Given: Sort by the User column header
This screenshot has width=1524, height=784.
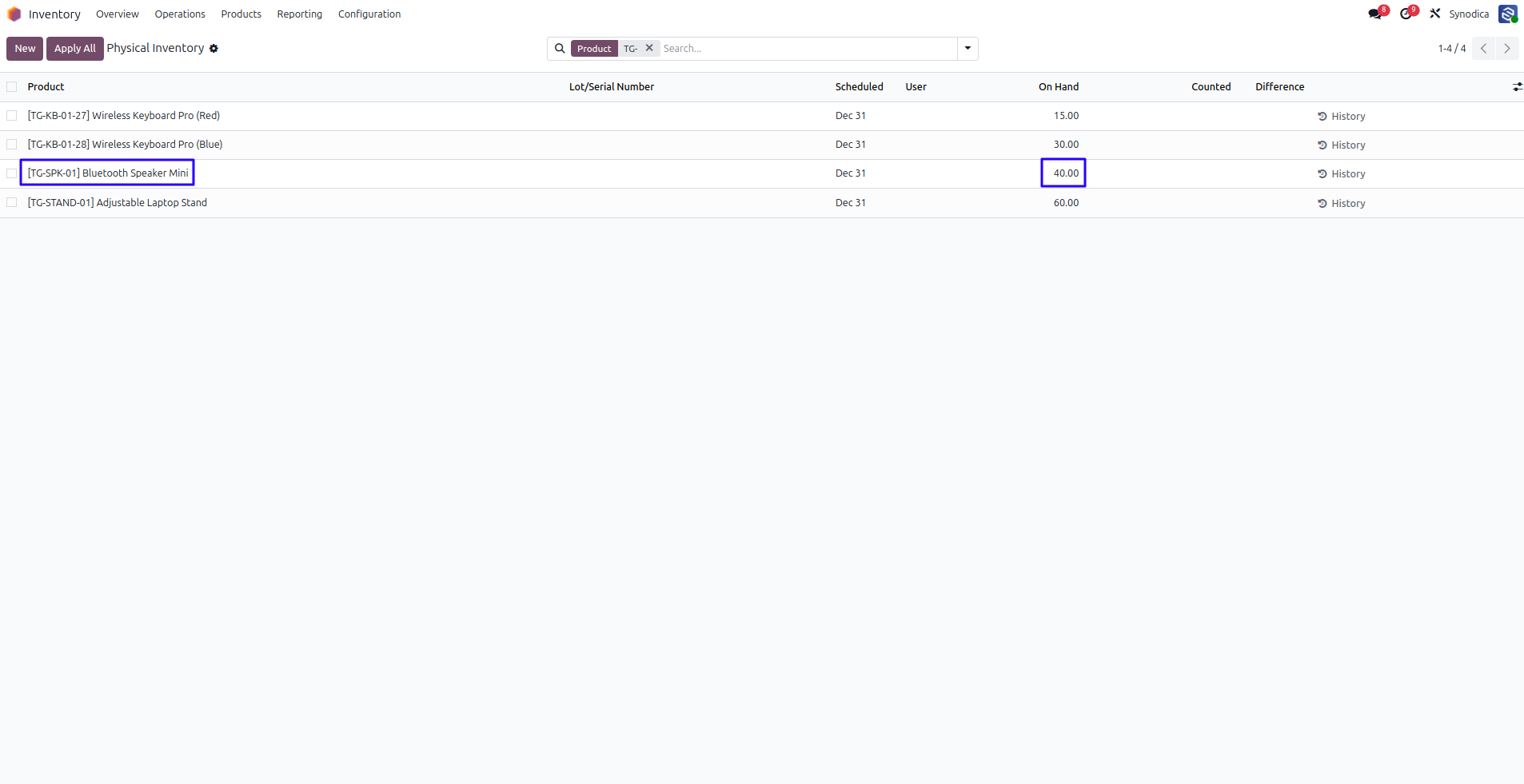Looking at the screenshot, I should (916, 87).
